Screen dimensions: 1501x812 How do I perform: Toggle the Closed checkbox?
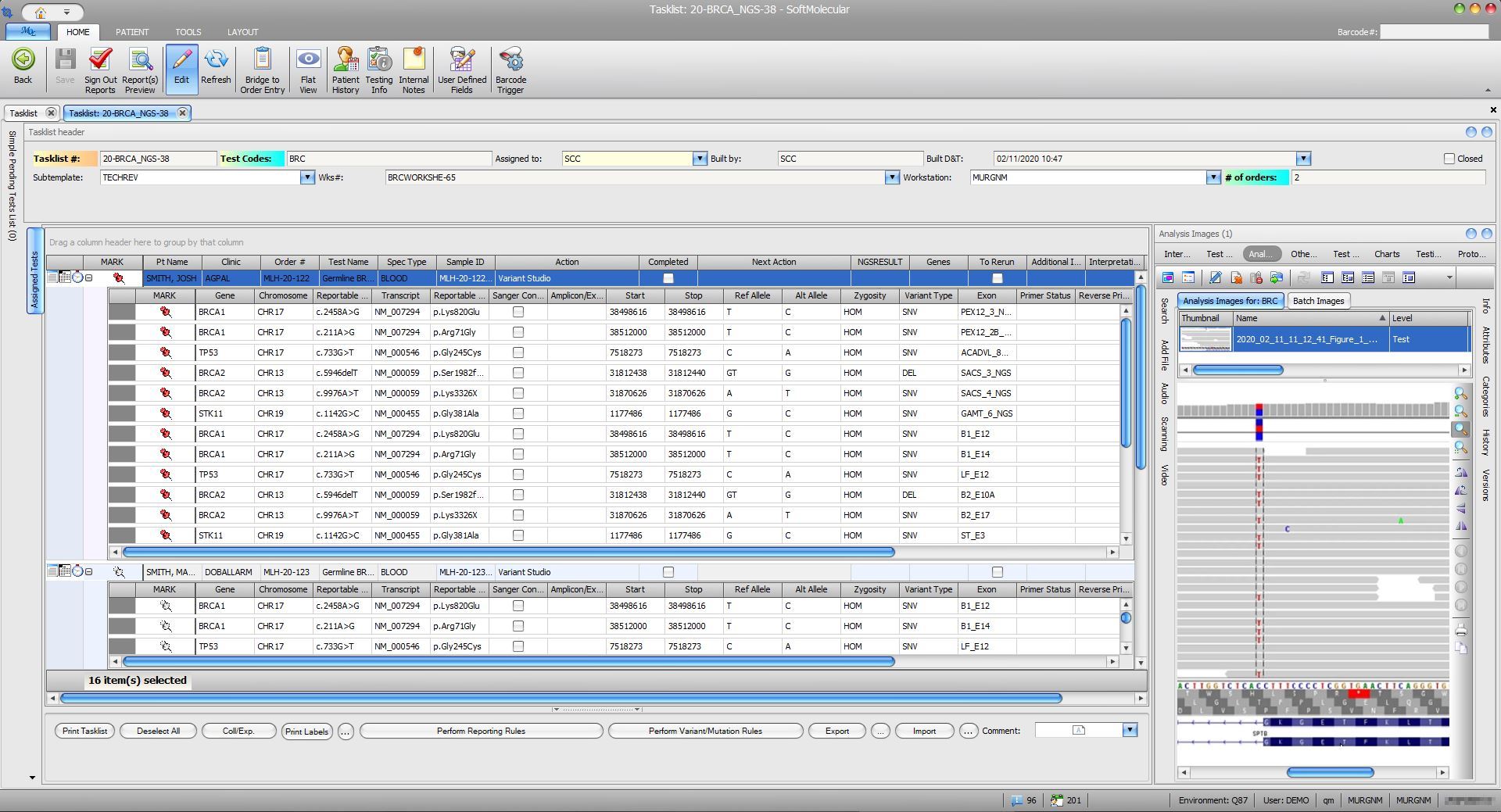click(x=1449, y=159)
